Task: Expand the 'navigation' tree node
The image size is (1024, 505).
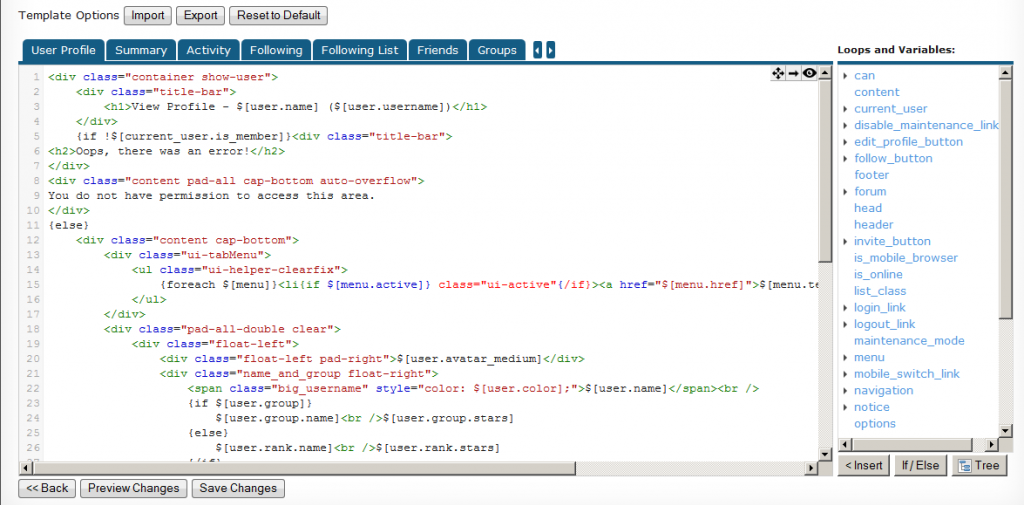Action: [845, 391]
